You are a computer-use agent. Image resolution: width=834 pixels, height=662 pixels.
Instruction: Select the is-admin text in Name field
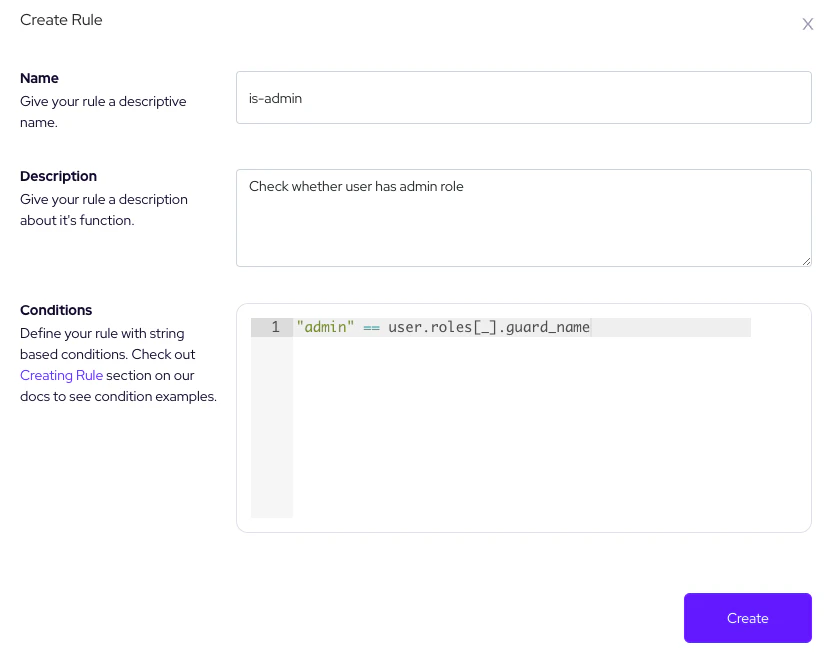tap(275, 98)
